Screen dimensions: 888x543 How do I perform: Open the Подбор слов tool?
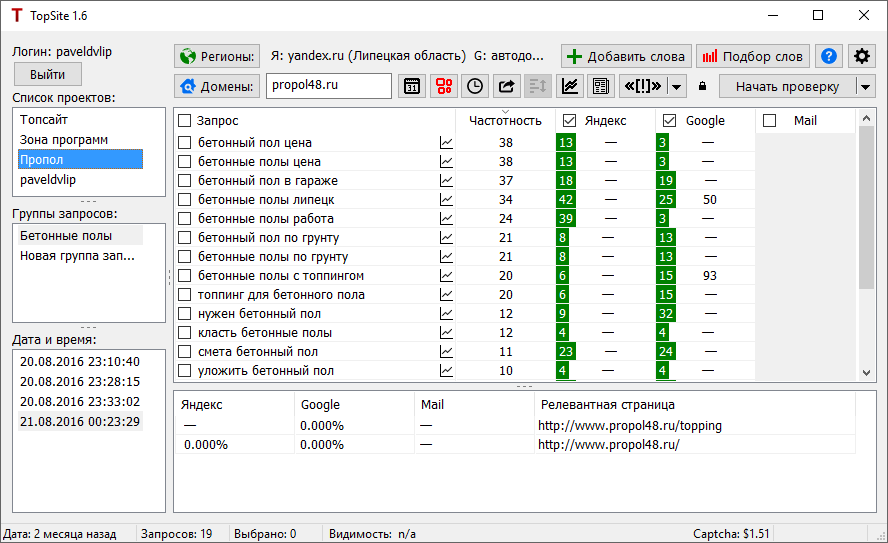[753, 56]
